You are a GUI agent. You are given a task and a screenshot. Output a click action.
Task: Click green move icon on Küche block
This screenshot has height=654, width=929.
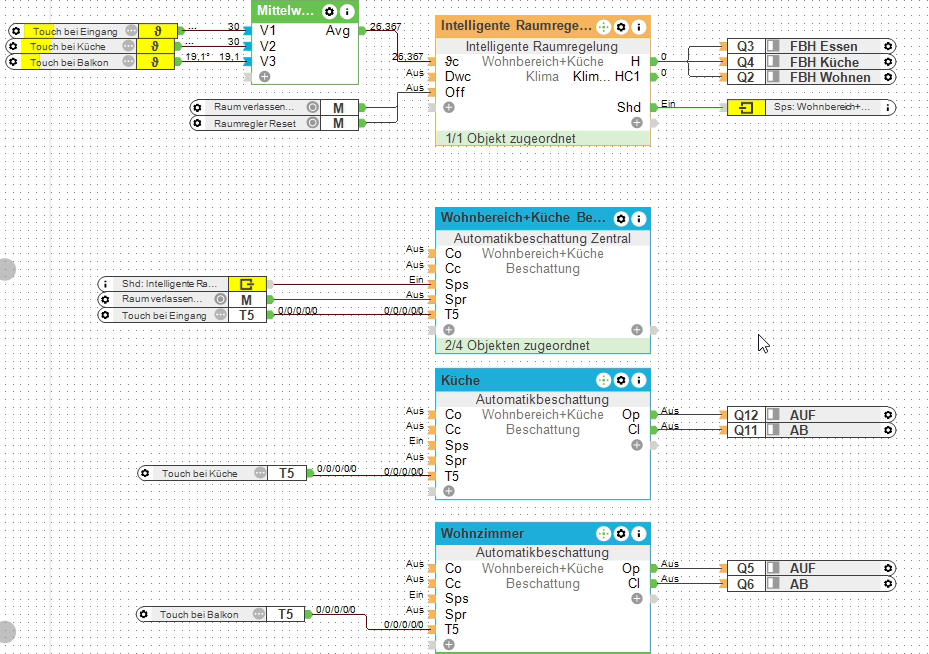[x=603, y=380]
